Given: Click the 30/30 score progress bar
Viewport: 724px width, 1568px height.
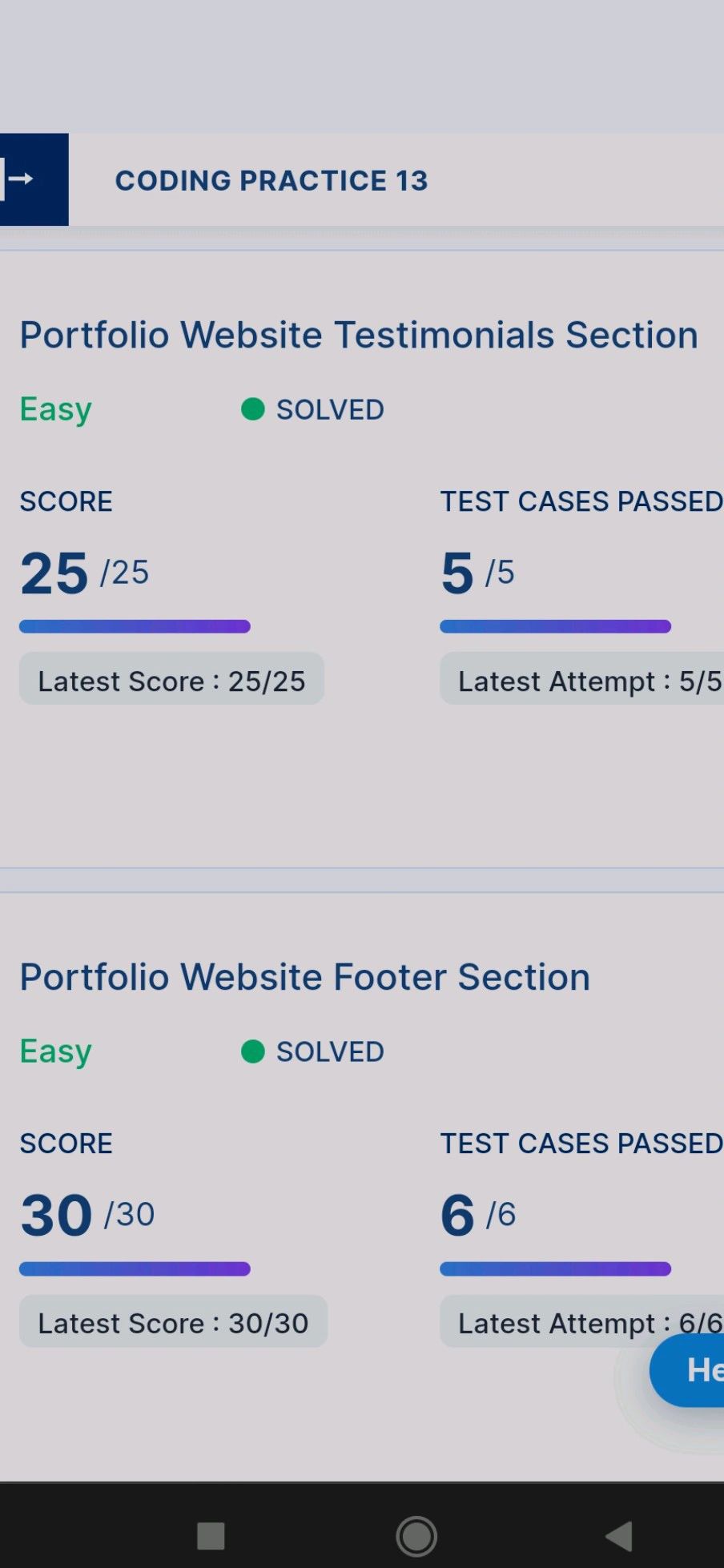Looking at the screenshot, I should [x=135, y=1268].
